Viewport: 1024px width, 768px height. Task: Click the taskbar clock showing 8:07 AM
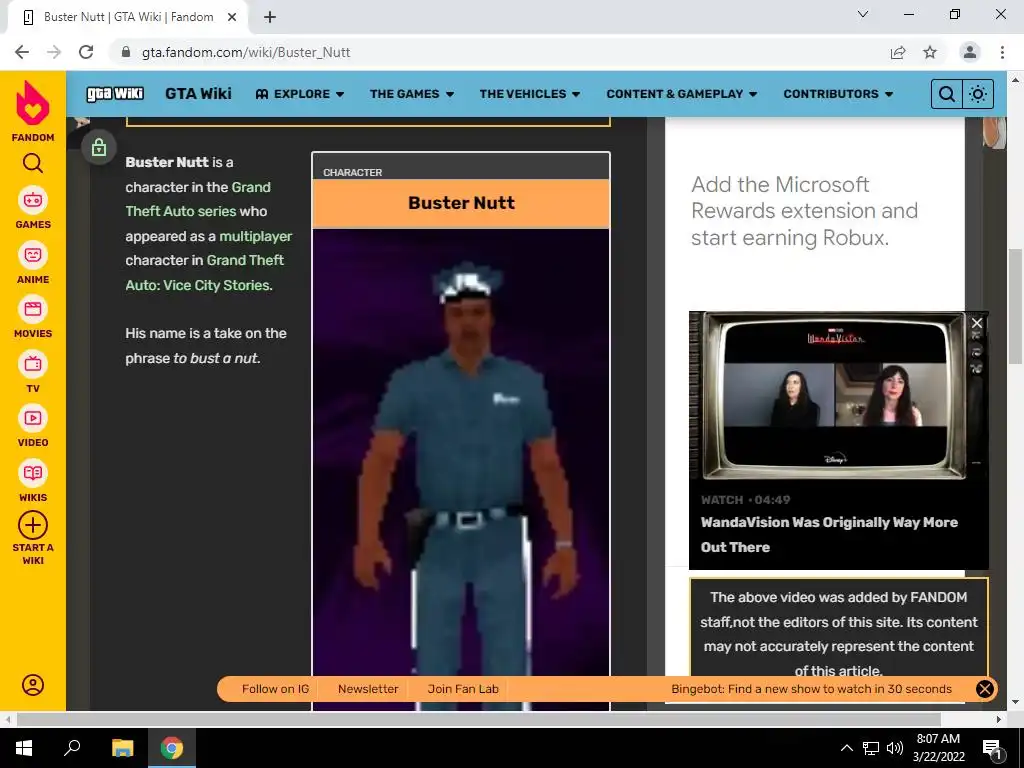[938, 748]
